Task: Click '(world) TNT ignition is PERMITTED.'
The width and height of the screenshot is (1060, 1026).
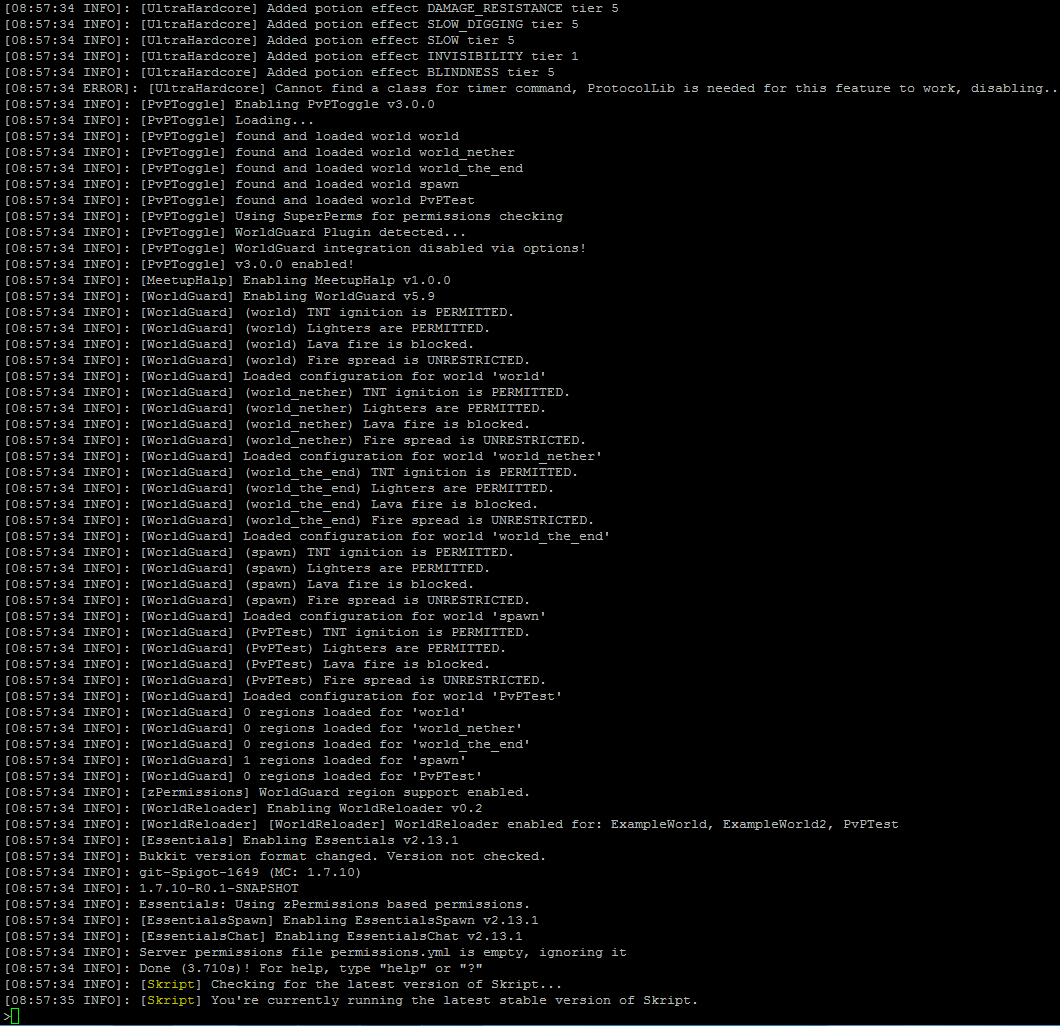Action: 379,312
